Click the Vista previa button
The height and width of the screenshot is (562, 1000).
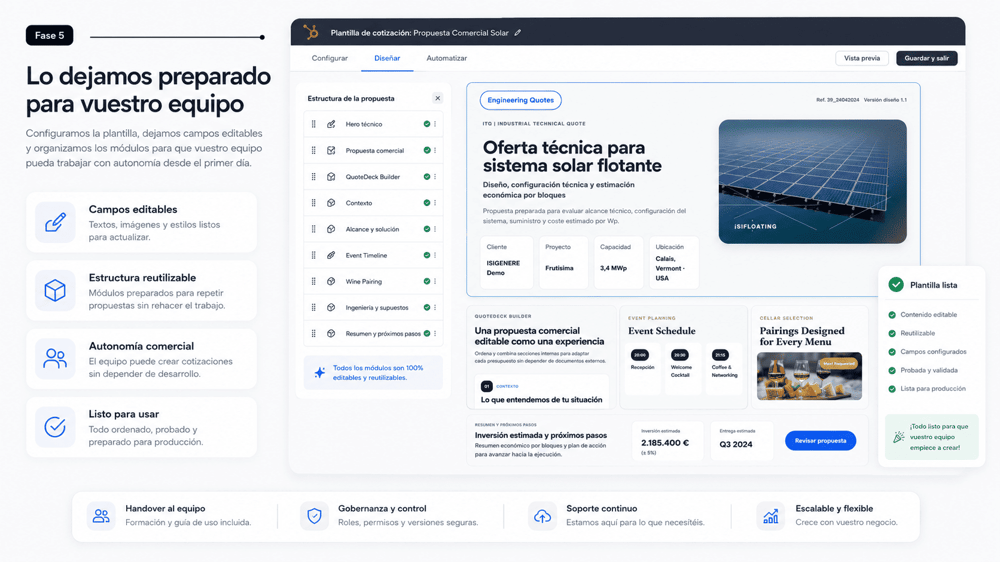862,58
